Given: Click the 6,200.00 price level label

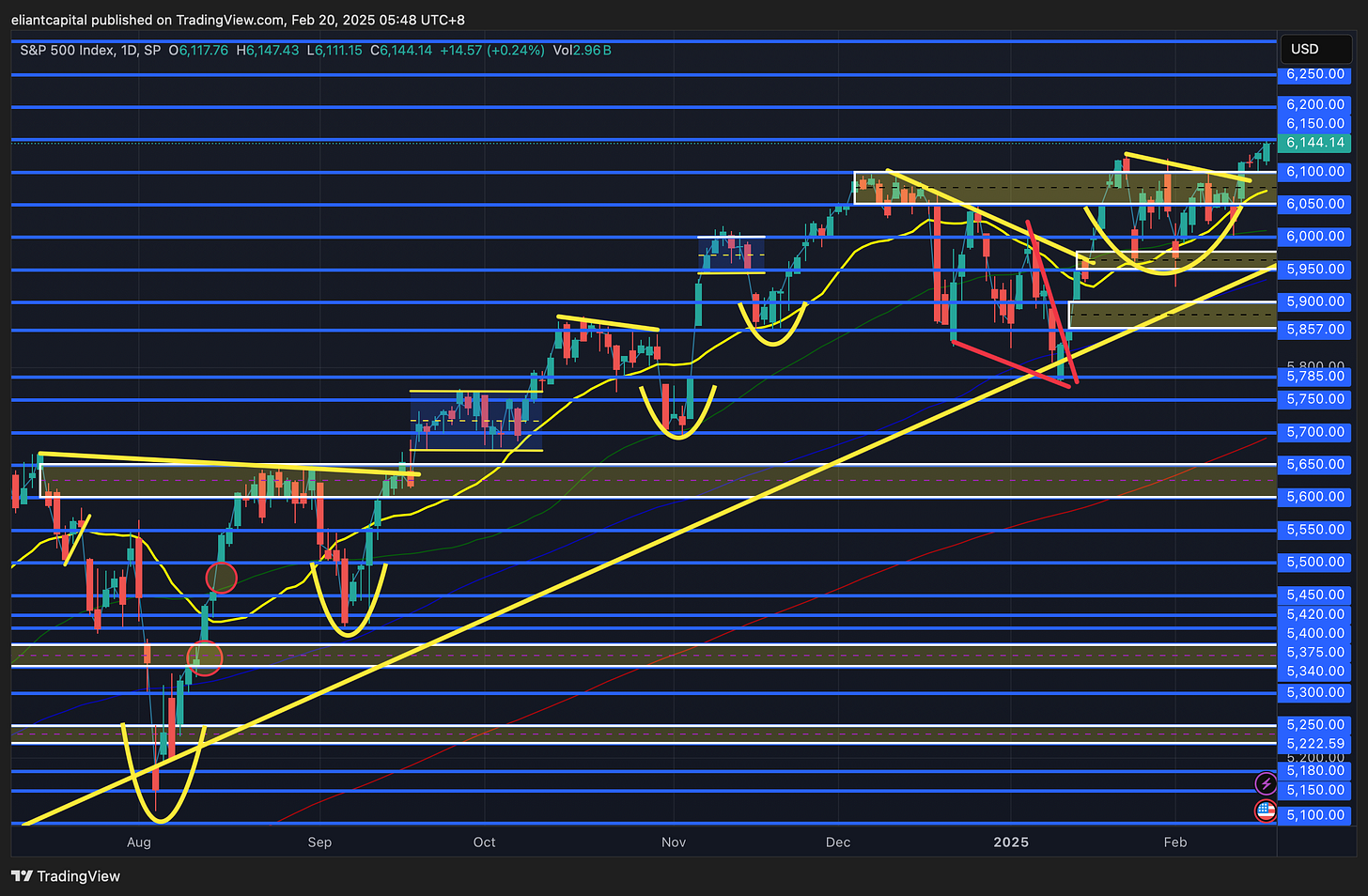Looking at the screenshot, I should click(x=1315, y=105).
